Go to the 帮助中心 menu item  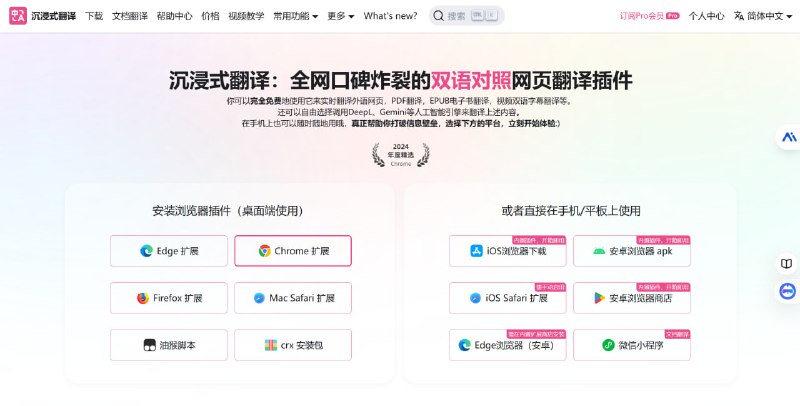174,16
